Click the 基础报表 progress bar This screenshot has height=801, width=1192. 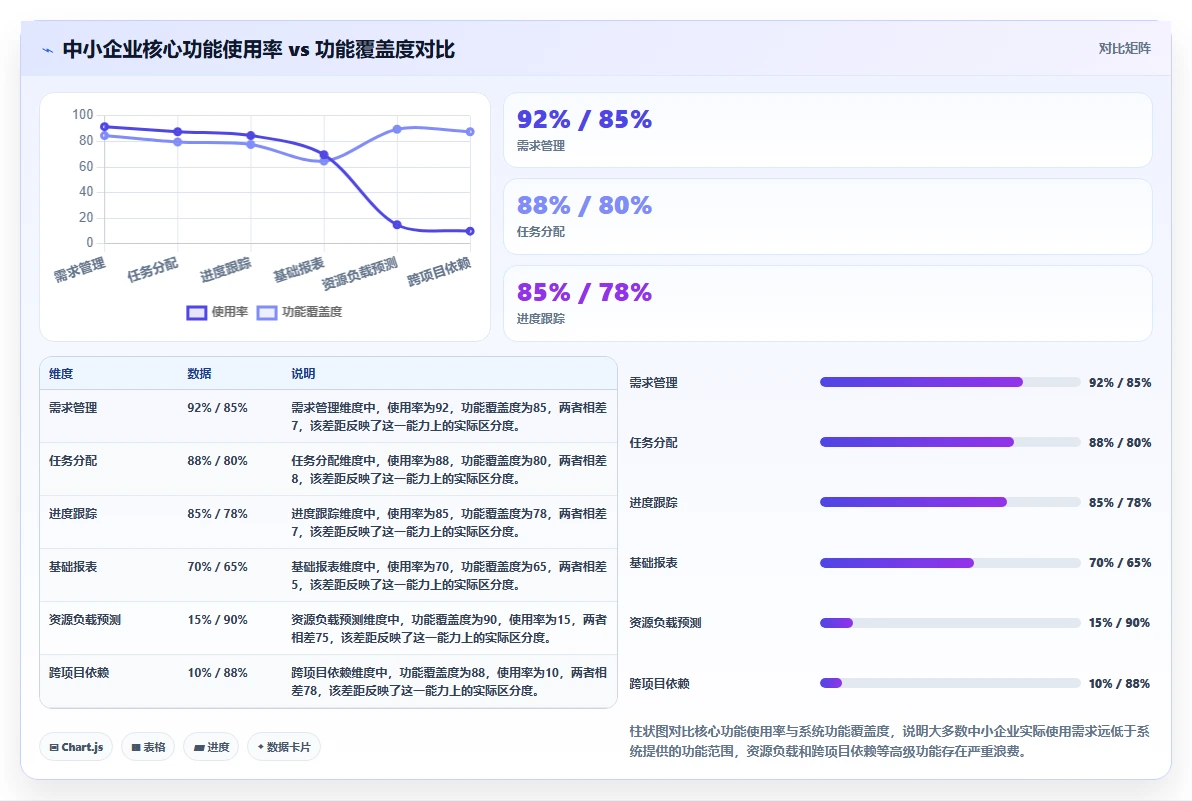click(949, 563)
